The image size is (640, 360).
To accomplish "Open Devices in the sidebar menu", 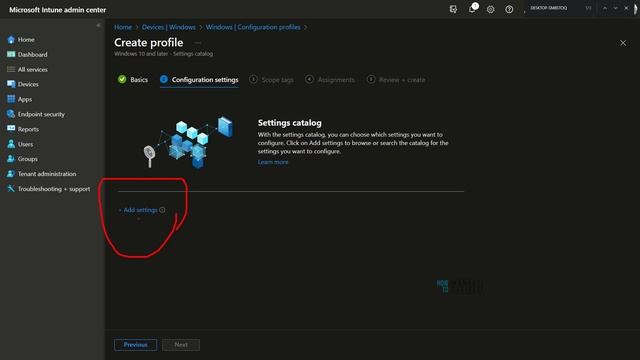I will click(28, 84).
